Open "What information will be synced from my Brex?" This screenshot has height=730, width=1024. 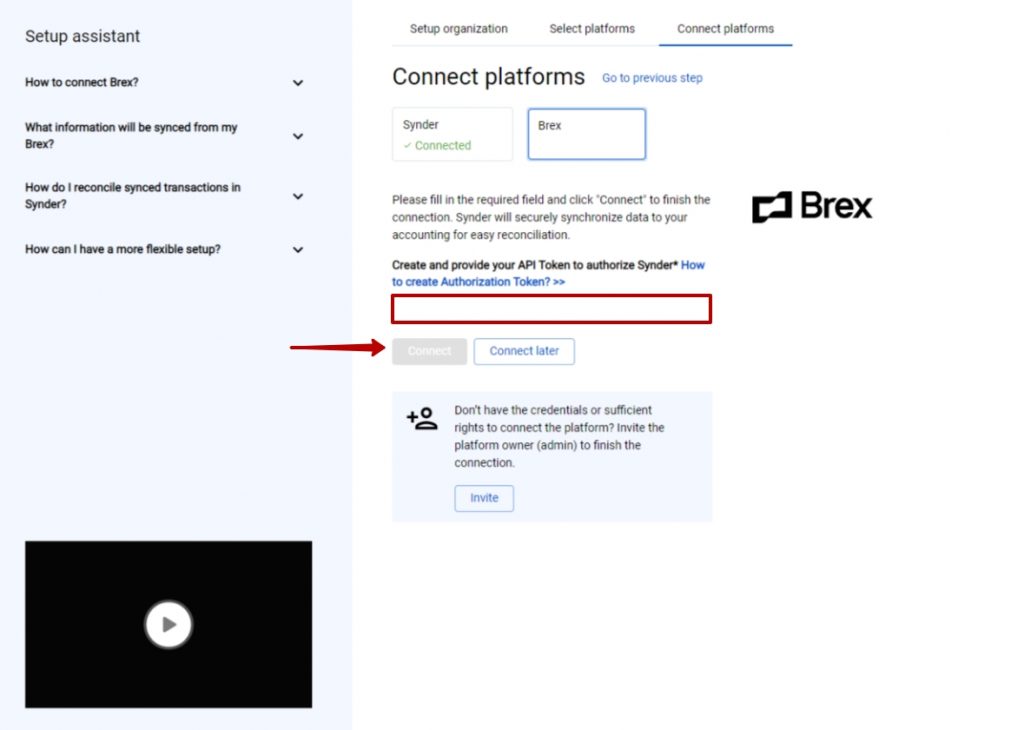pos(131,136)
